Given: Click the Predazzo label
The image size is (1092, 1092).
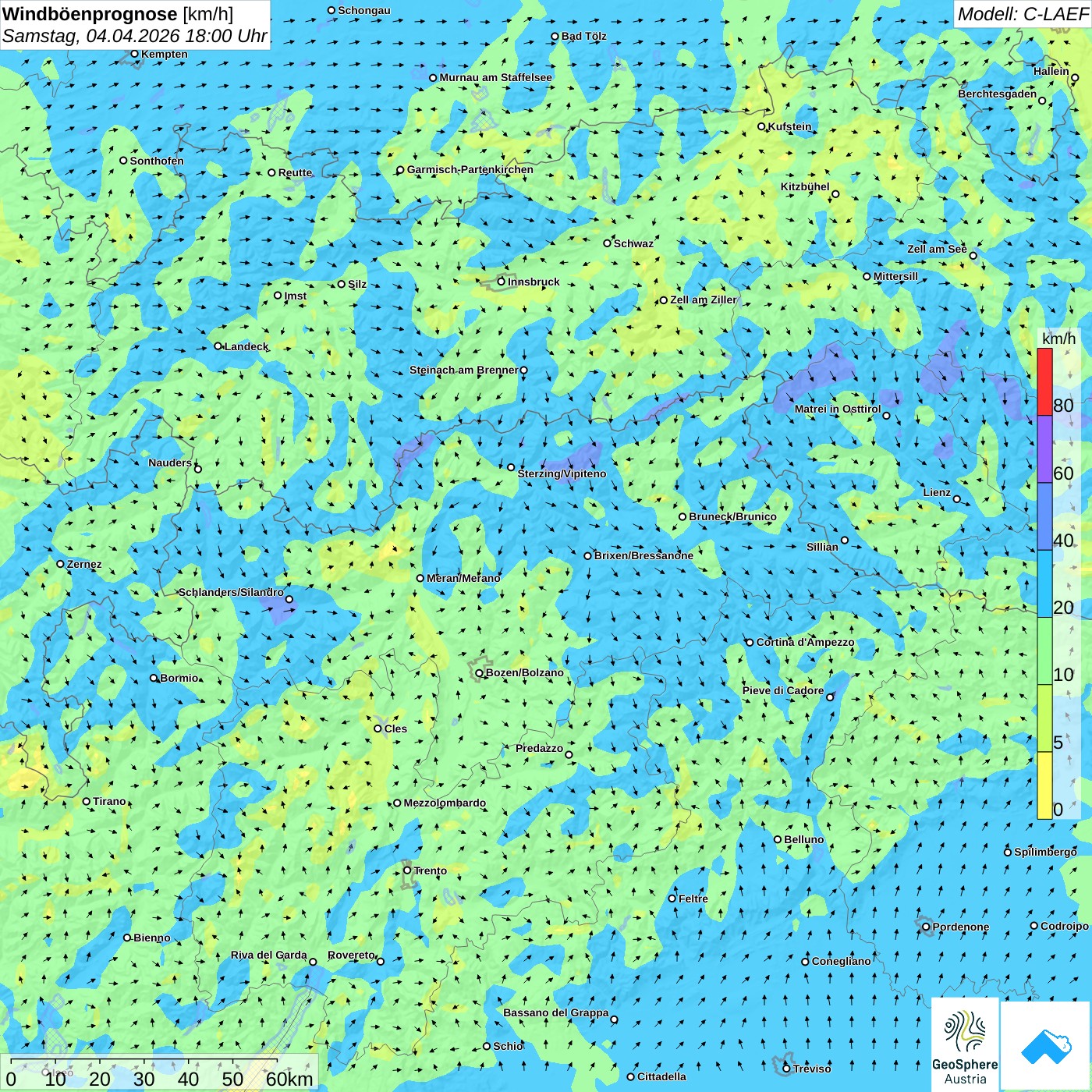Looking at the screenshot, I should pyautogui.click(x=539, y=748).
